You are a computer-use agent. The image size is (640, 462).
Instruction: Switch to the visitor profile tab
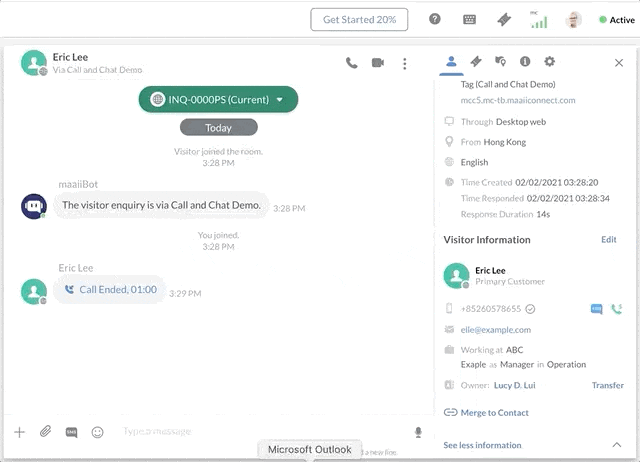451,62
